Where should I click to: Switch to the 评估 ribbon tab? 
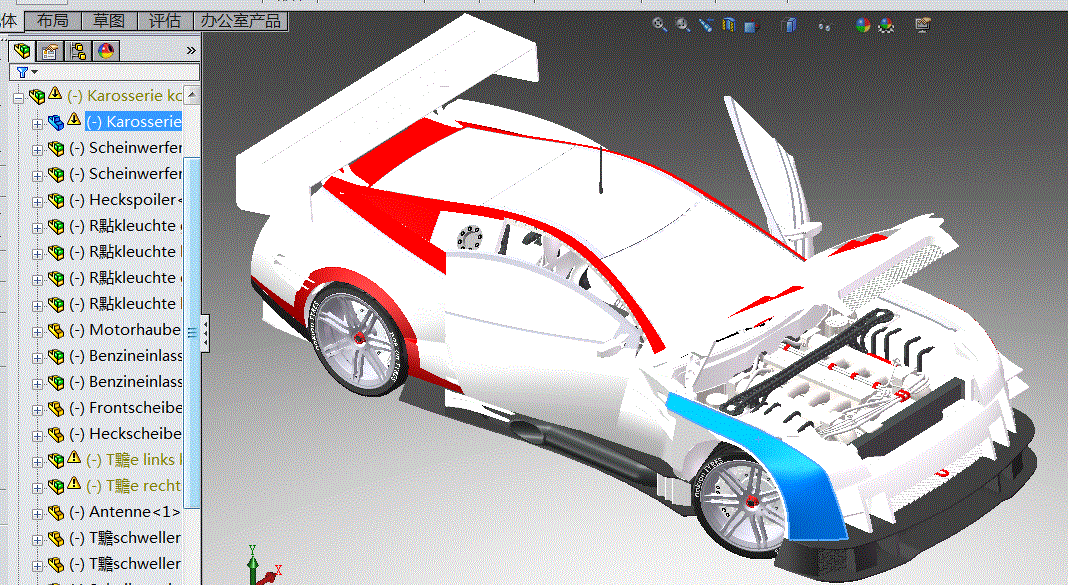(x=164, y=20)
